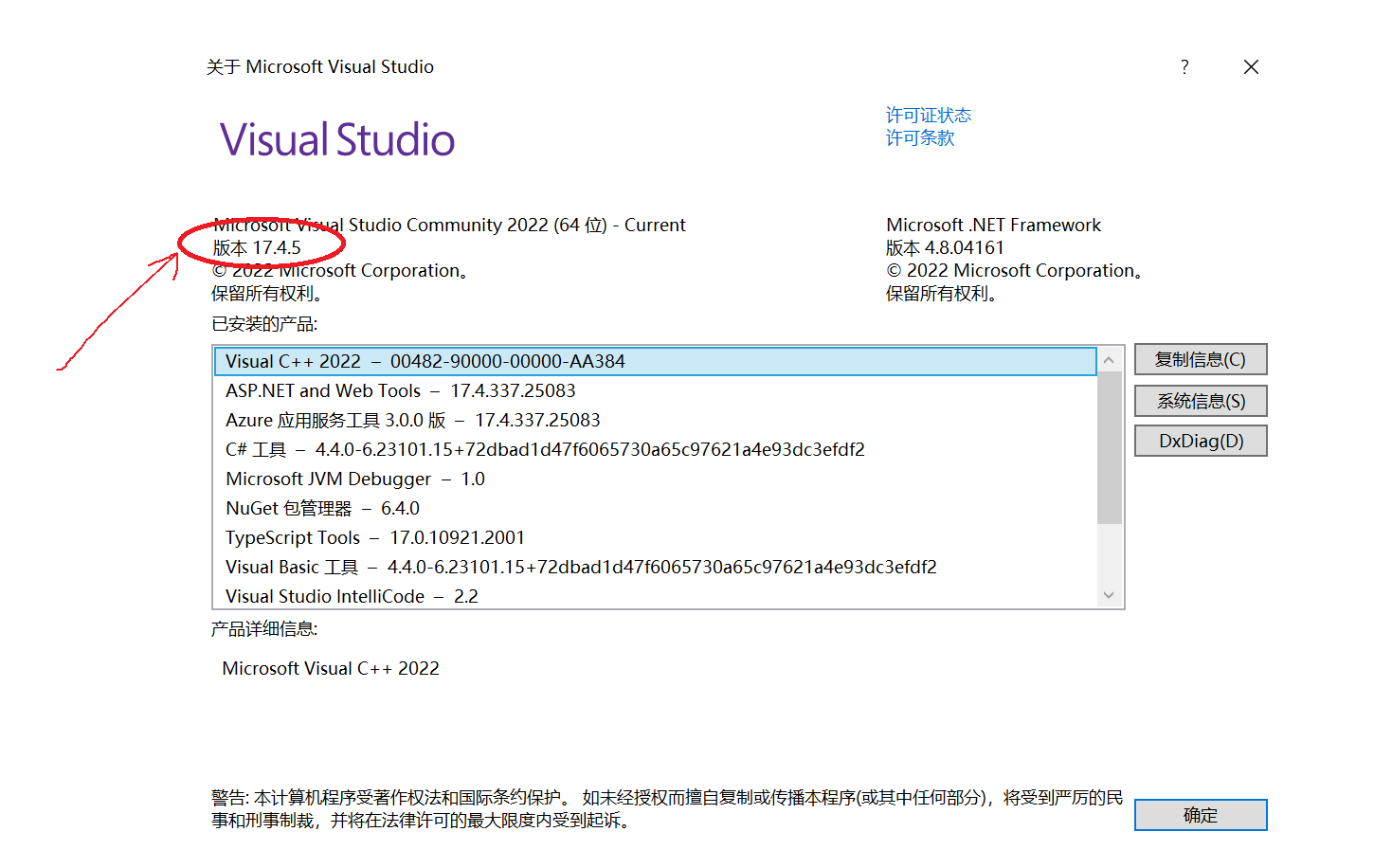Select Visual Studio IntelliCode row
1392x868 pixels.
pos(655,595)
